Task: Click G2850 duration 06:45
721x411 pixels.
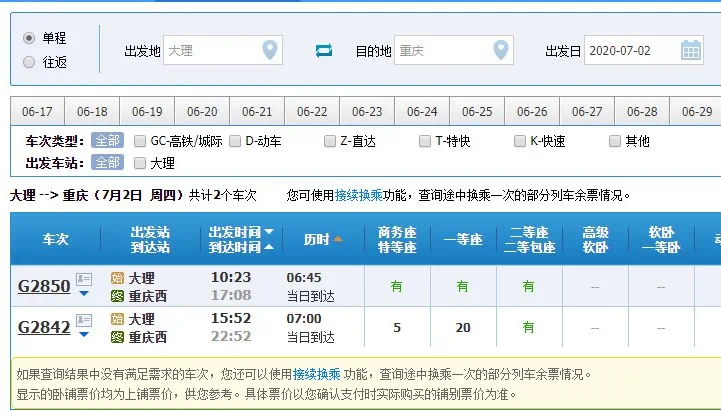Action: pos(303,278)
